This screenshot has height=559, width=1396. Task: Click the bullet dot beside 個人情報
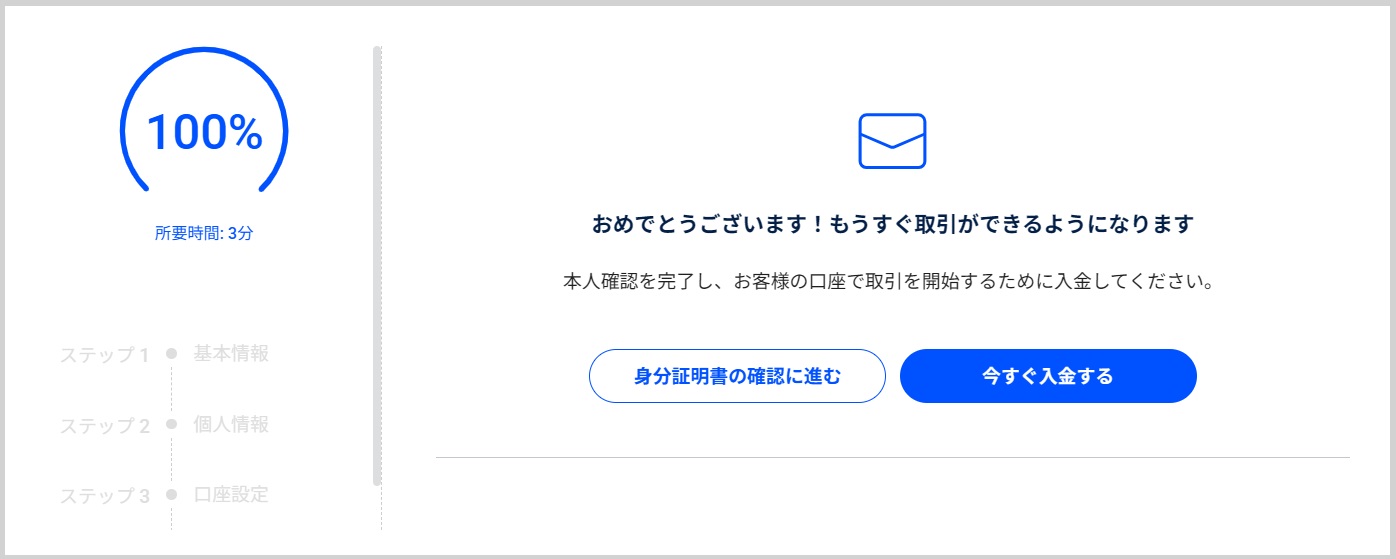(172, 425)
